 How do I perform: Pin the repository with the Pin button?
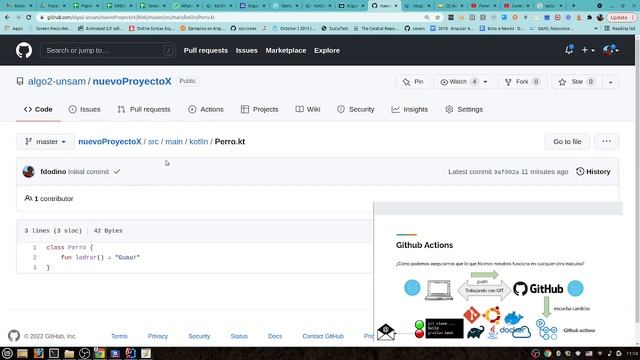[x=413, y=82]
